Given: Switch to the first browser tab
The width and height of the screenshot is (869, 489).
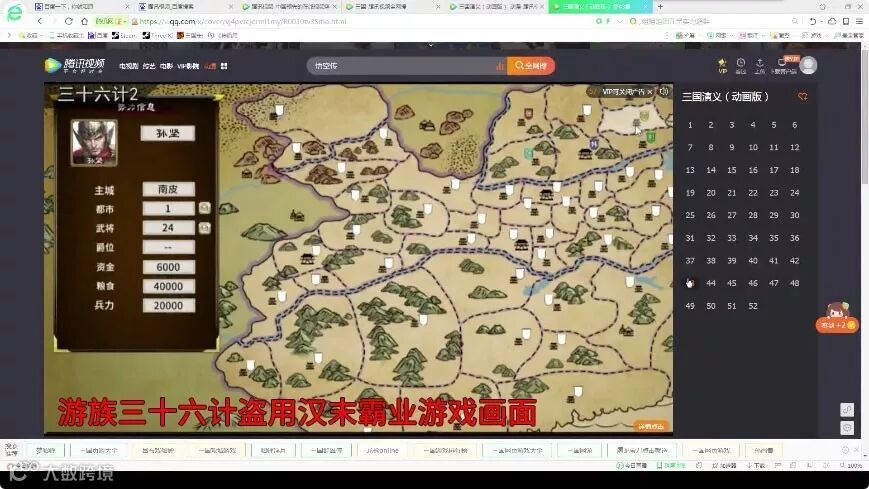Looking at the screenshot, I should (80, 7).
